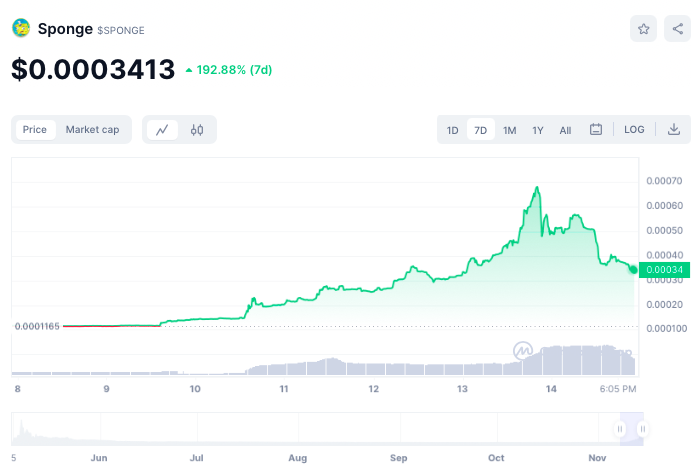Download chart data icon

pyautogui.click(x=674, y=130)
